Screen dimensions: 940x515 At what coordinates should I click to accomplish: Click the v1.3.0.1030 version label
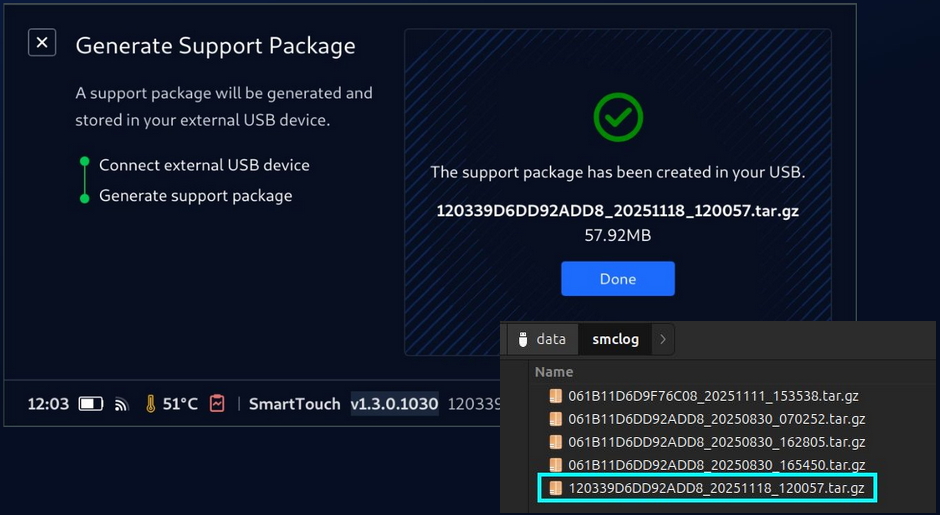pos(394,404)
